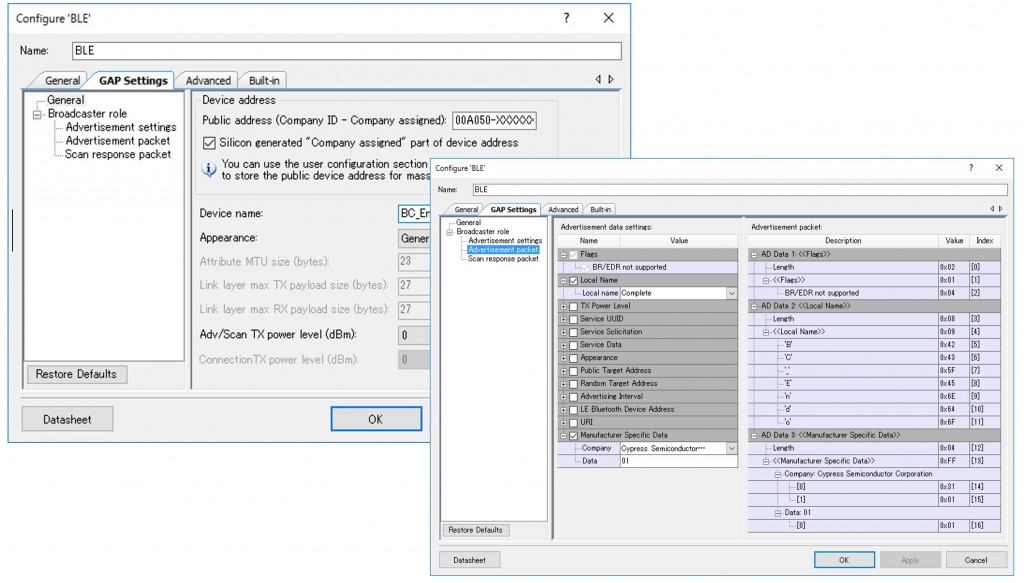Open General tab in back window

[x=62, y=80]
